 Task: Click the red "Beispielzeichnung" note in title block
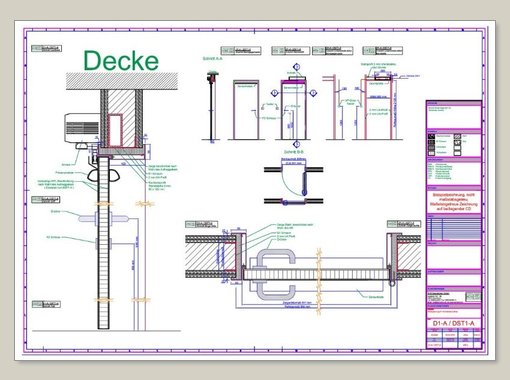click(x=454, y=201)
